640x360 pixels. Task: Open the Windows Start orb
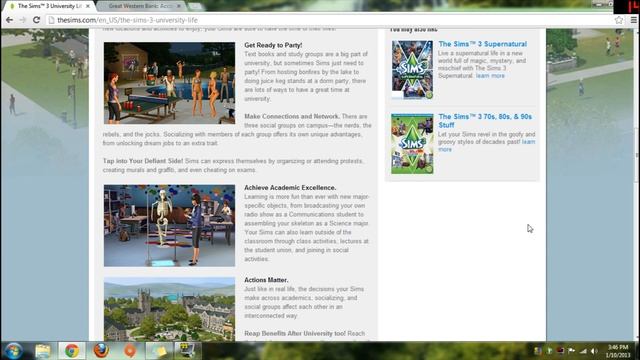[x=13, y=351]
